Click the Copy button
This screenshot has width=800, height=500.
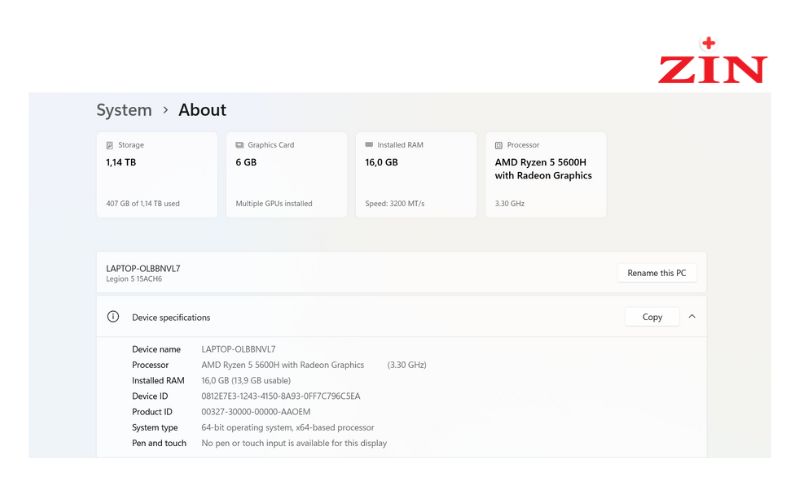tap(652, 317)
